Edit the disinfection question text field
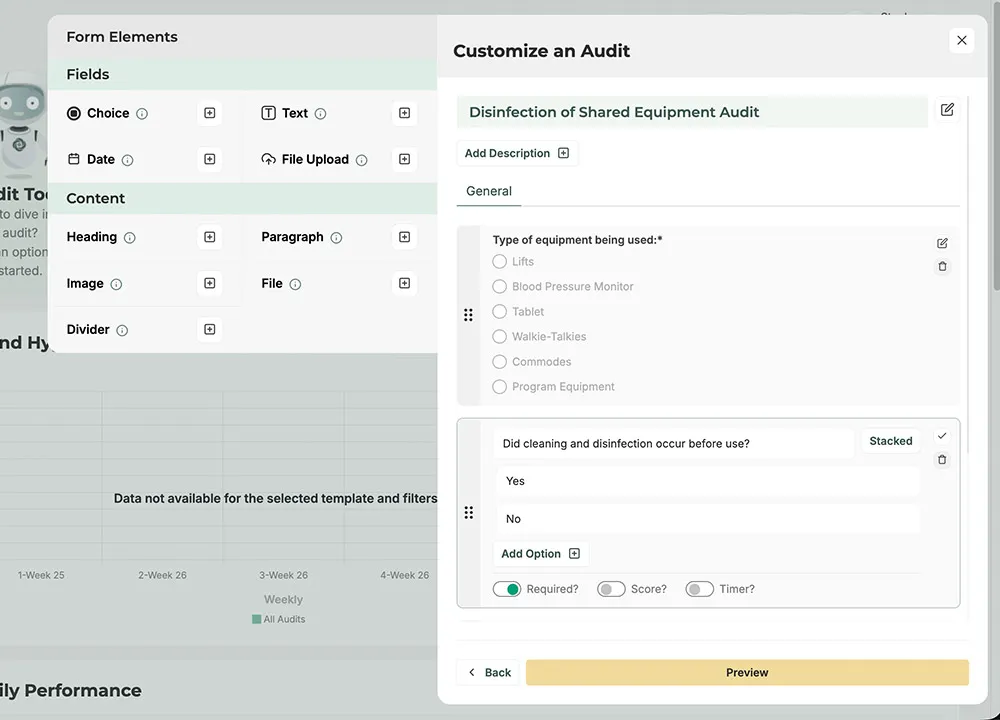 pos(673,443)
